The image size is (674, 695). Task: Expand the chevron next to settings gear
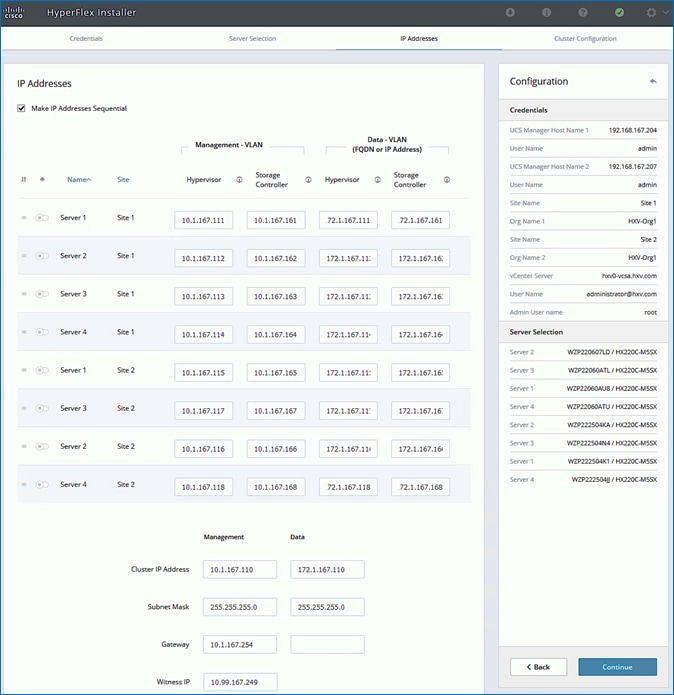[x=665, y=12]
